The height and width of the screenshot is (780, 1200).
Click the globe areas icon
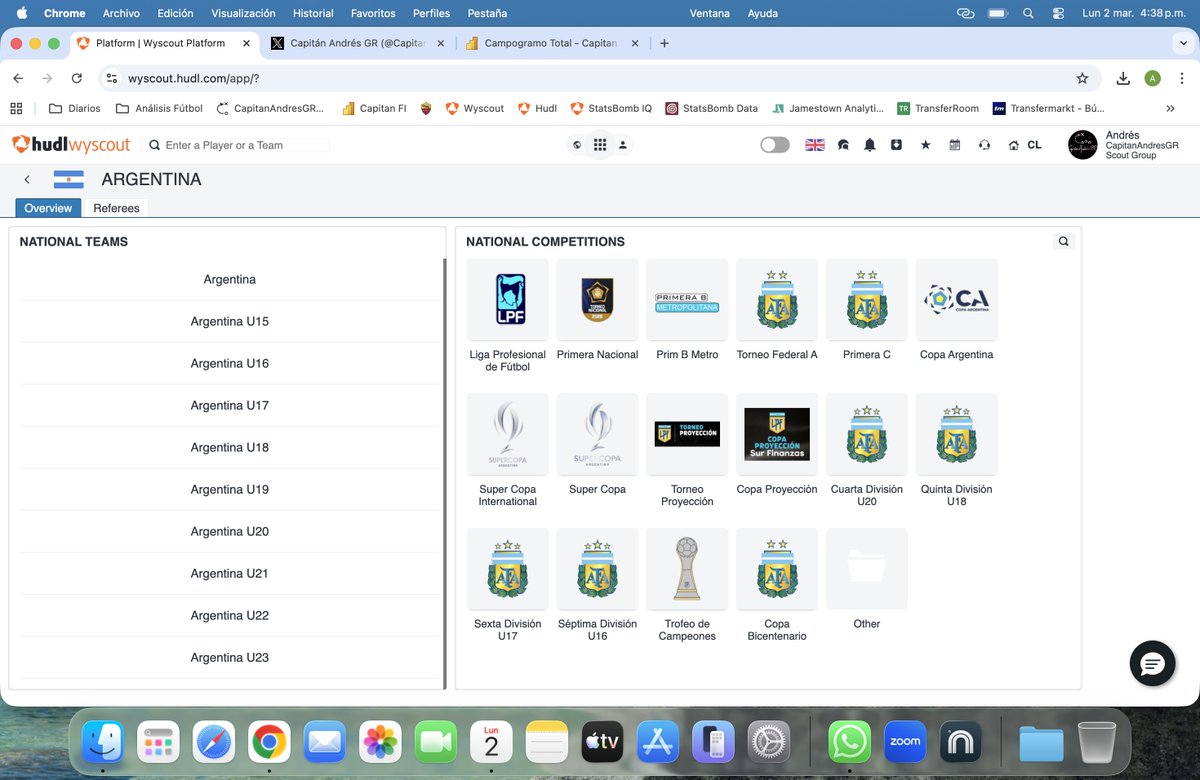tap(577, 145)
